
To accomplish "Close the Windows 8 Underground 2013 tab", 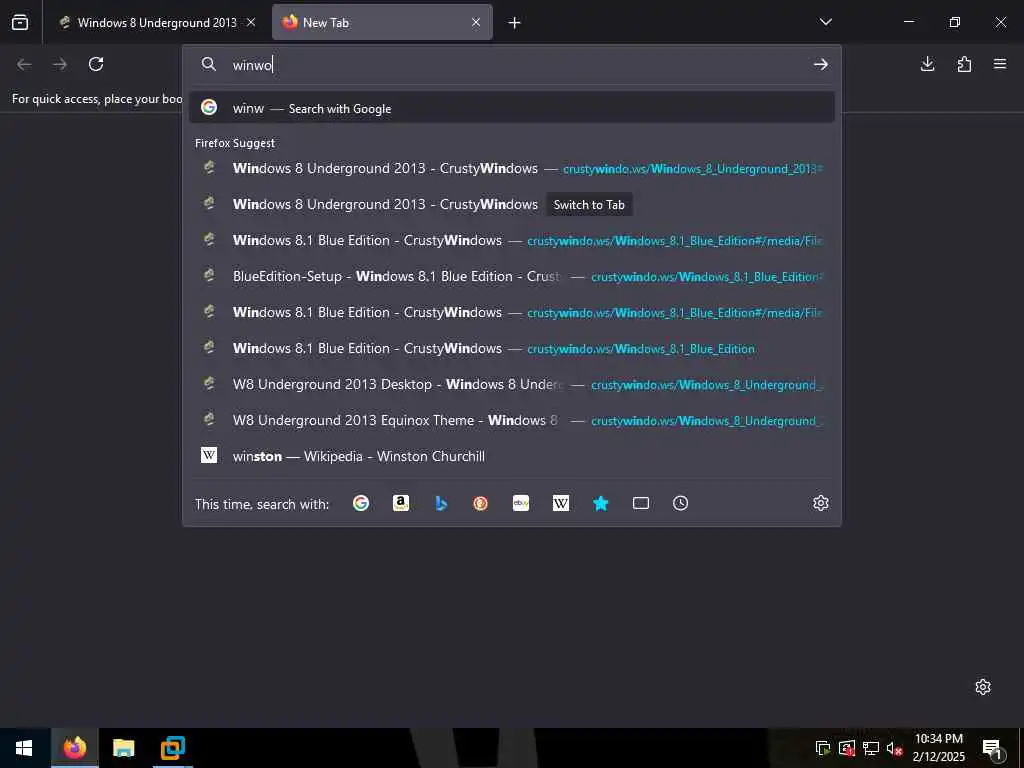I will click(x=251, y=22).
